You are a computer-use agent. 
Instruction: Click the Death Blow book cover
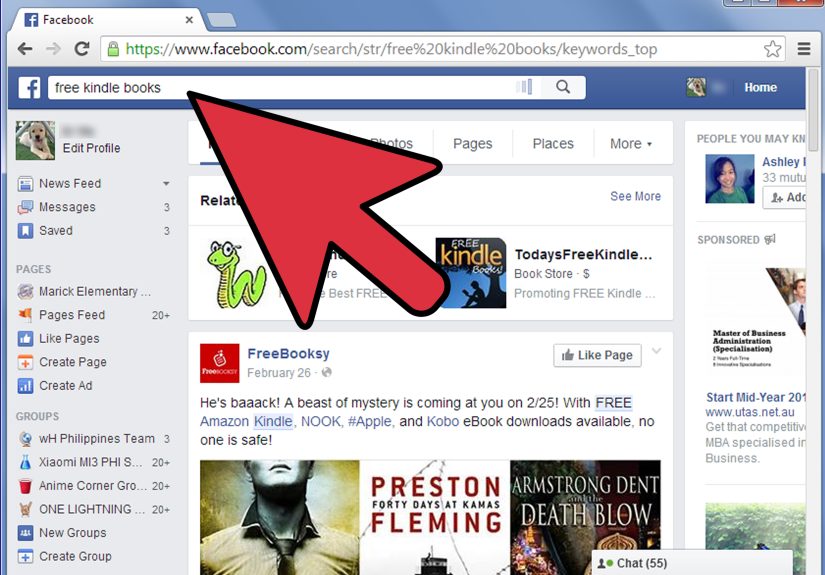586,518
